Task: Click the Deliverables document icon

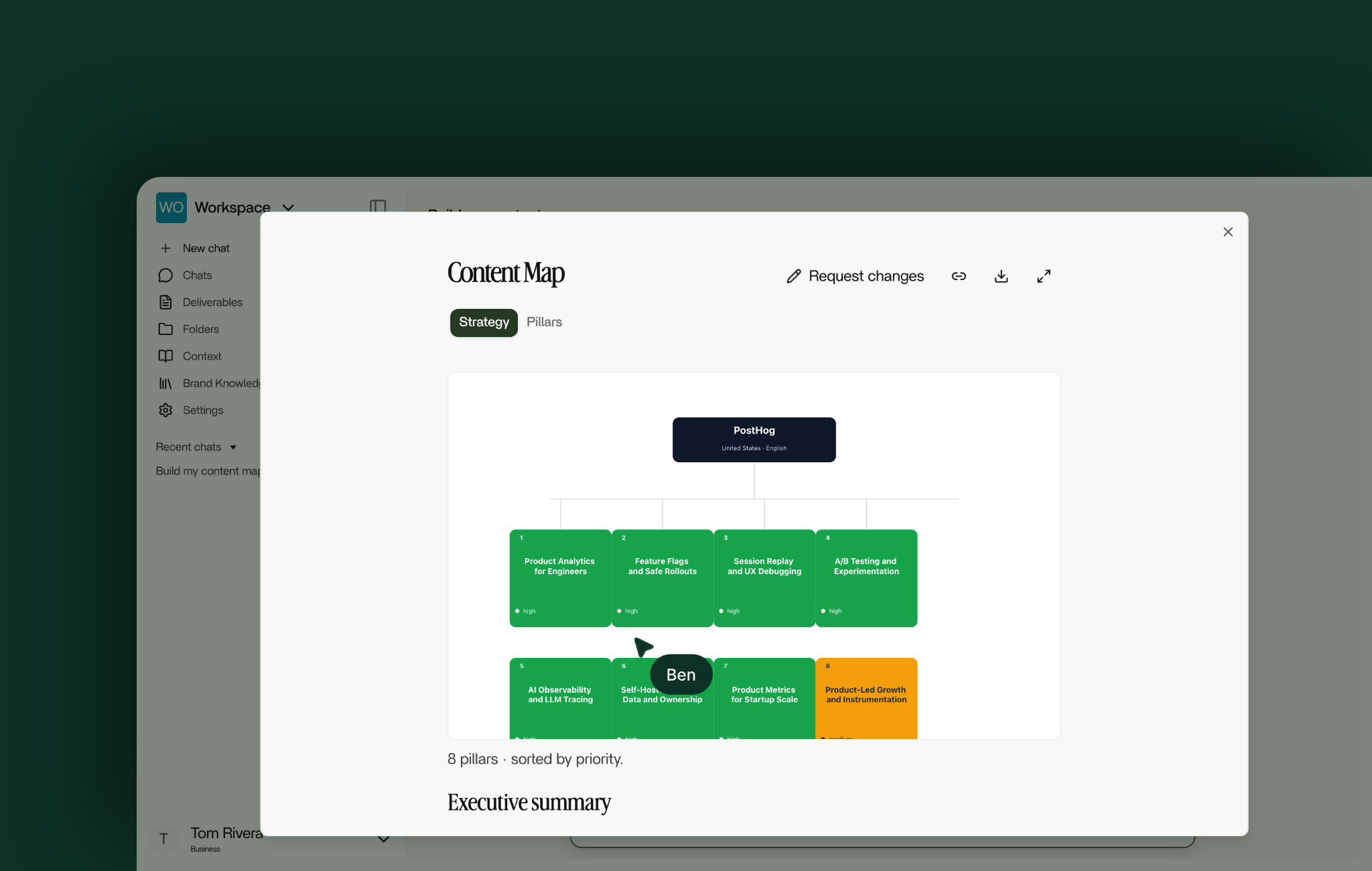Action: click(x=165, y=302)
